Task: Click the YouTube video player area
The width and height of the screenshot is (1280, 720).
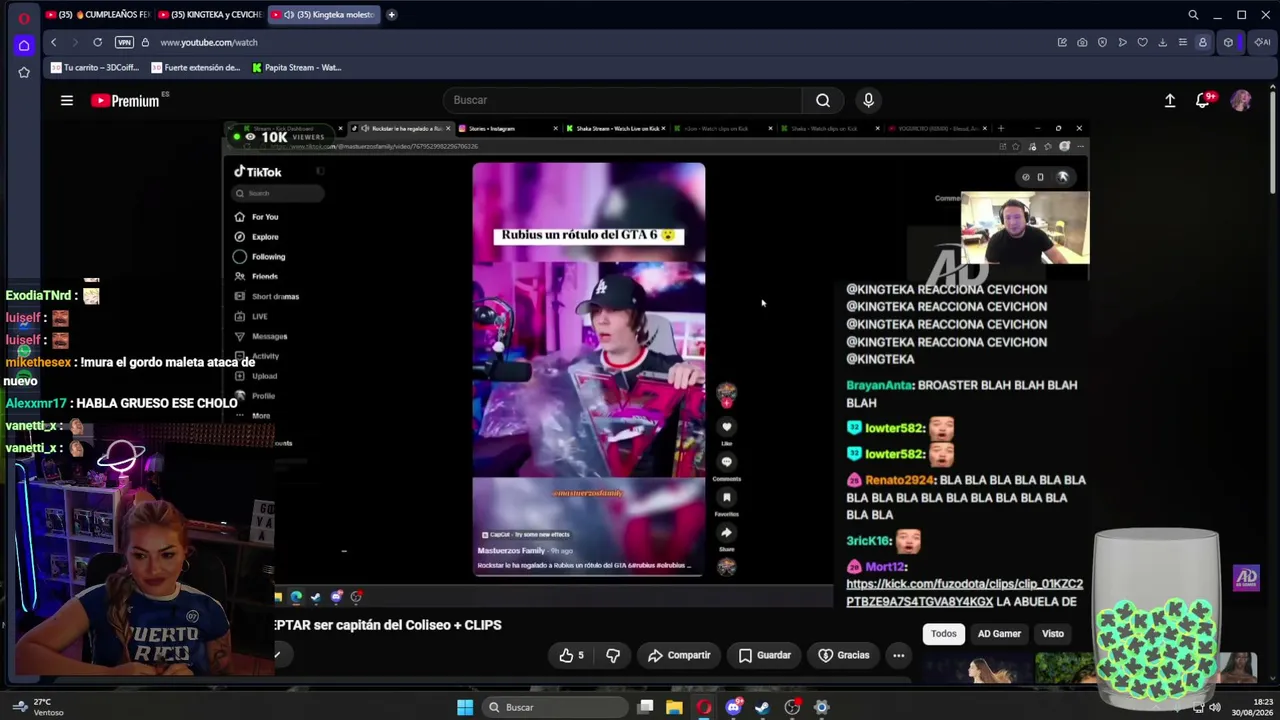Action: point(654,362)
